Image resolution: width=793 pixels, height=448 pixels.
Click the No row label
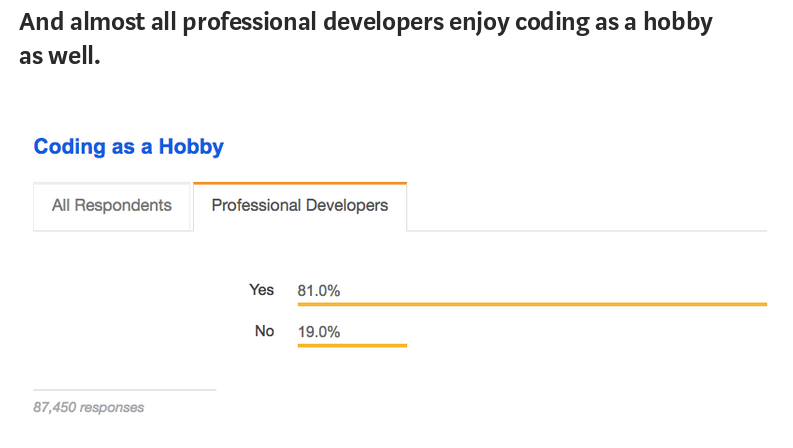(x=265, y=331)
